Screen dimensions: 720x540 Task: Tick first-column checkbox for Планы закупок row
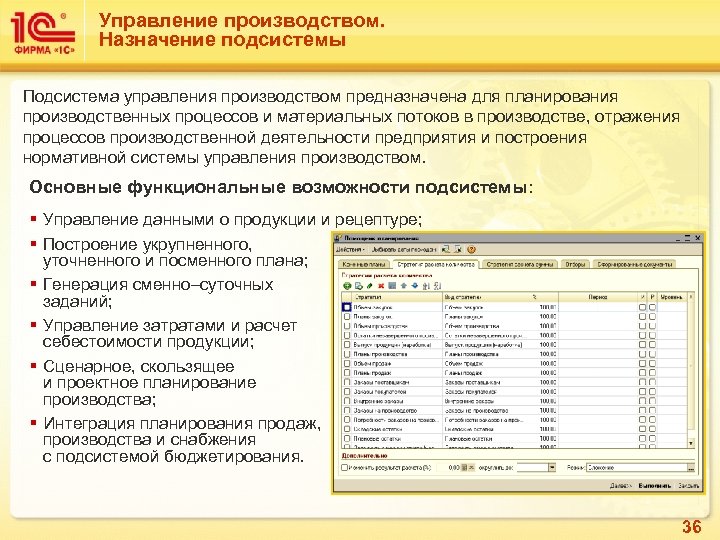tap(347, 317)
